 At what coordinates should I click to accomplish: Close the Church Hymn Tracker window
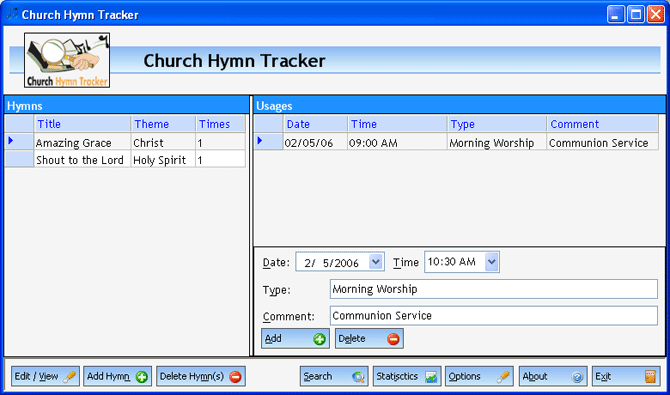tap(655, 15)
